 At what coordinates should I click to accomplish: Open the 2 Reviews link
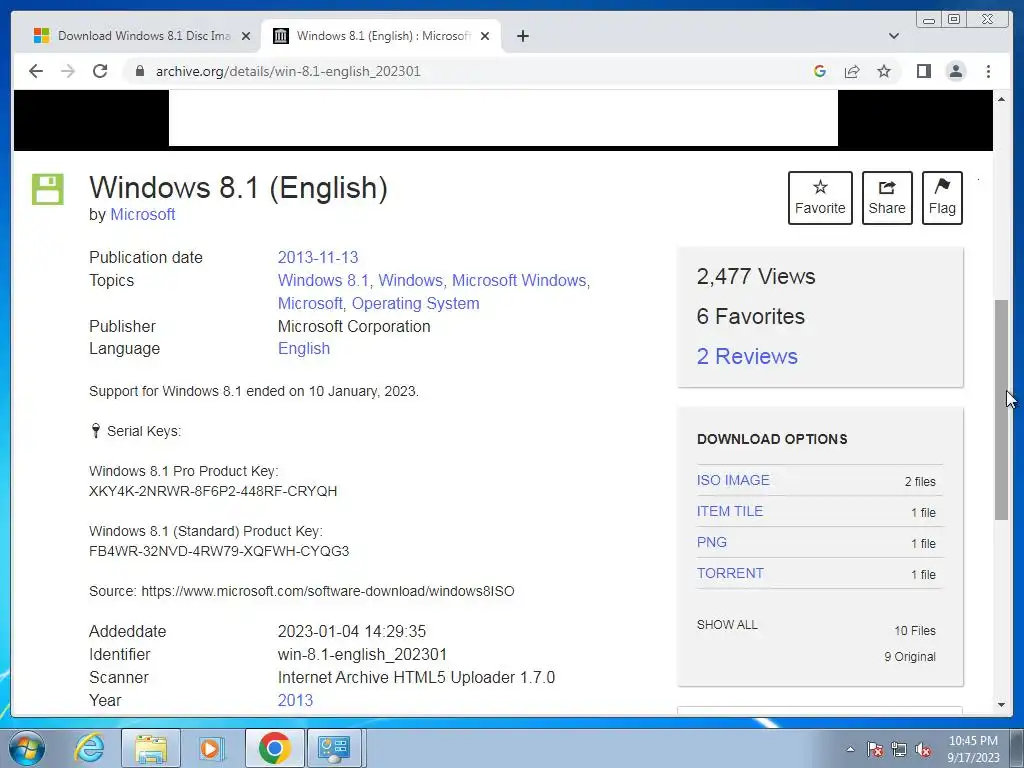[747, 356]
